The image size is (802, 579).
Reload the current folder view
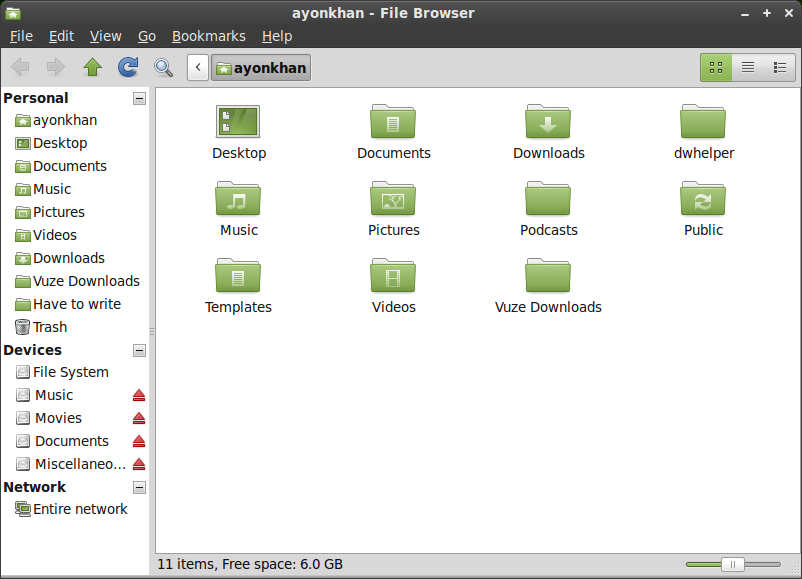click(128, 67)
